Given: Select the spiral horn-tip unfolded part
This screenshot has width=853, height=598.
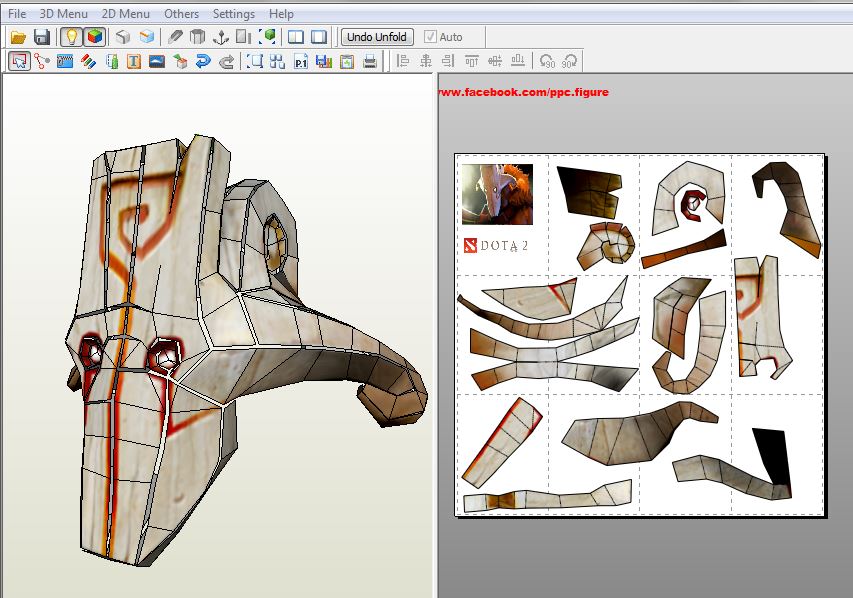Looking at the screenshot, I should click(606, 245).
